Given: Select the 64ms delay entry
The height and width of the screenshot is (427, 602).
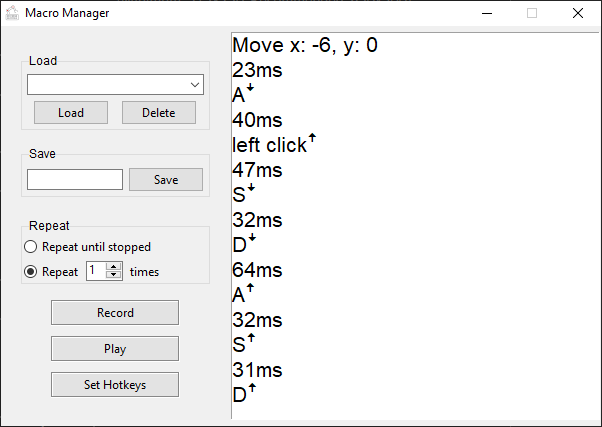Looking at the screenshot, I should [257, 270].
